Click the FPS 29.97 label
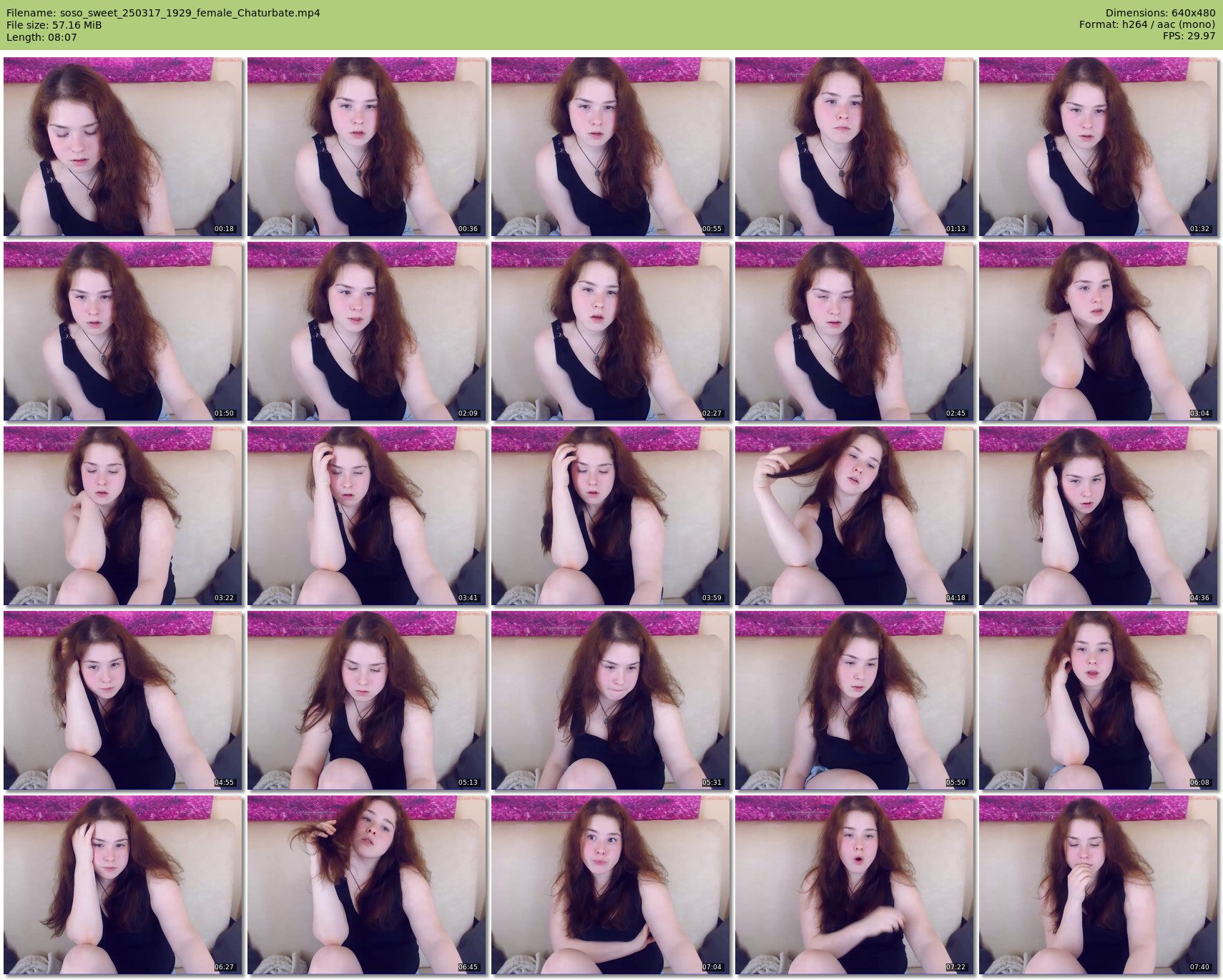 pyautogui.click(x=1189, y=36)
